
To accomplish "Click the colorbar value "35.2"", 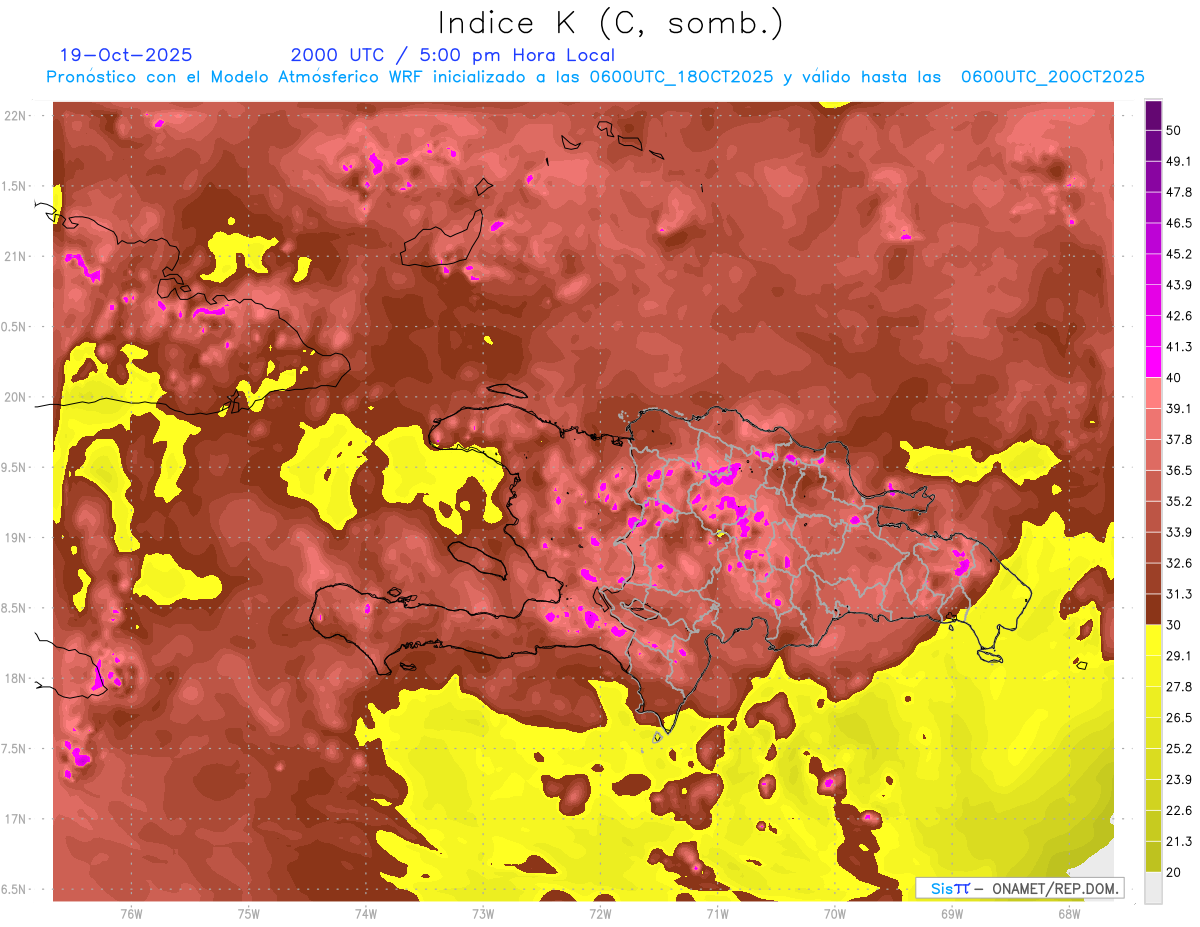I will [x=1178, y=501].
